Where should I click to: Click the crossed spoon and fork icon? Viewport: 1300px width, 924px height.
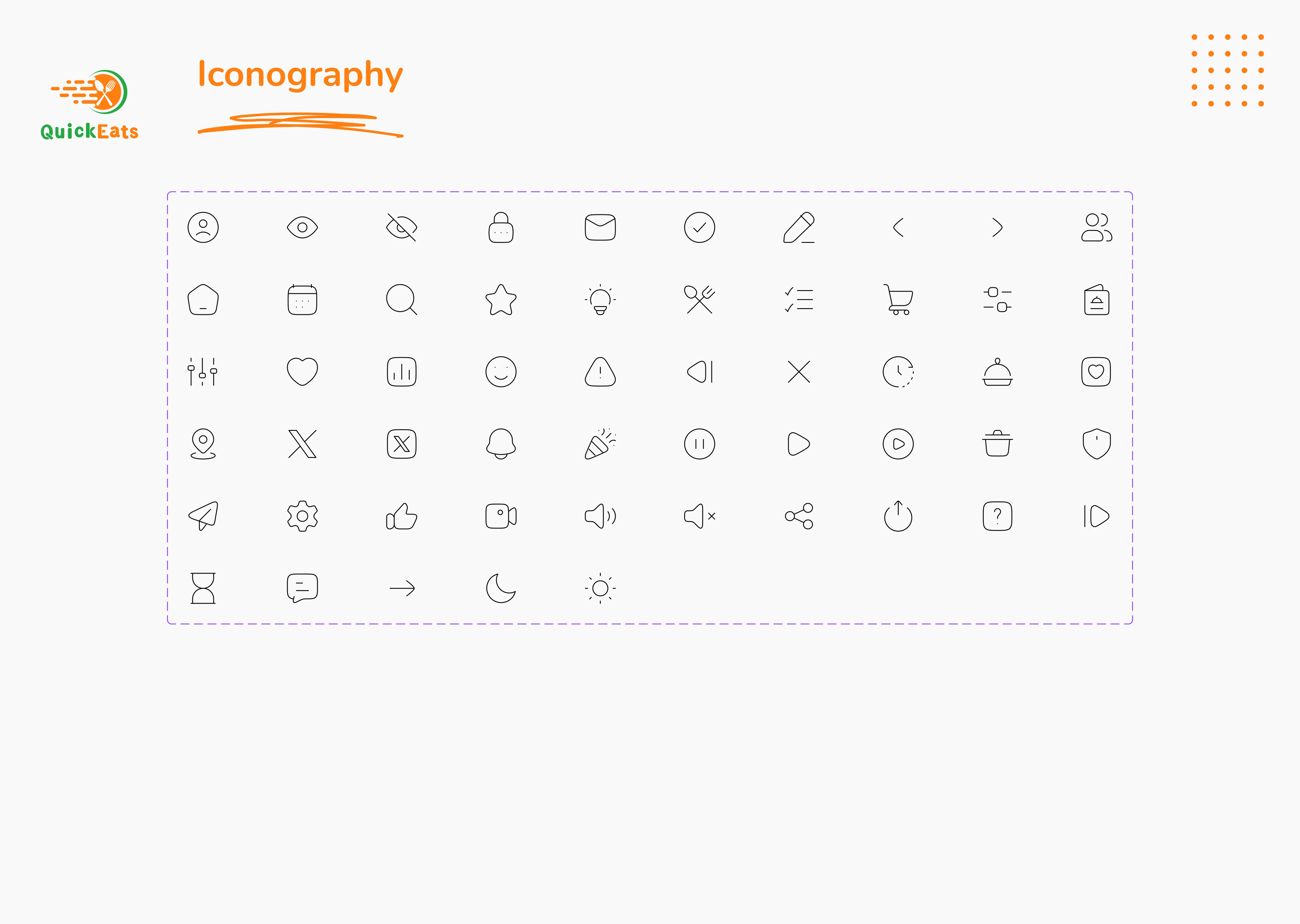click(699, 299)
